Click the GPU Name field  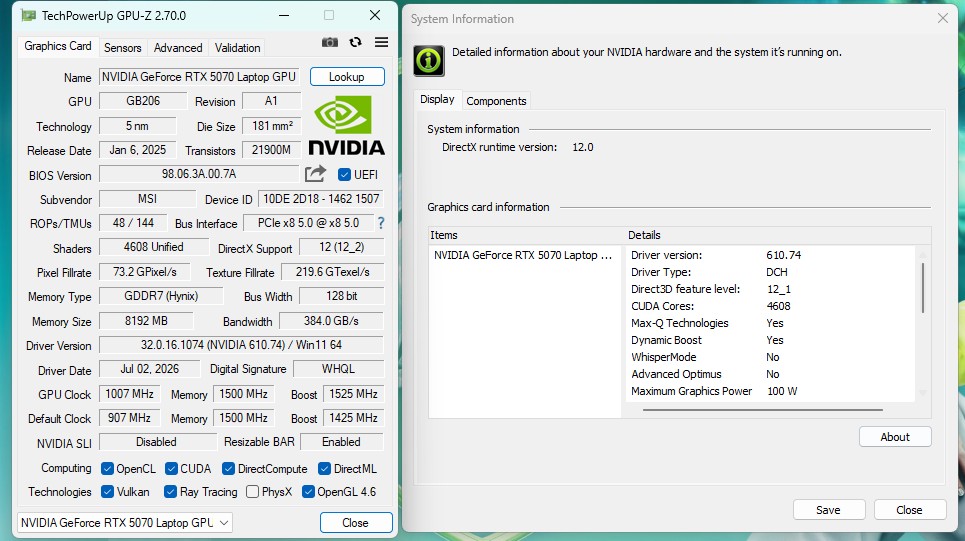coord(199,77)
